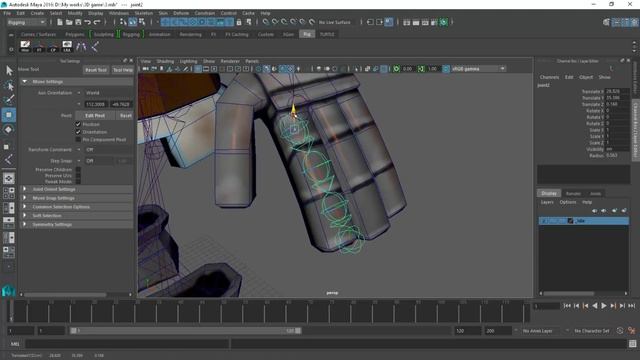
Task: Select the arrow Select tool in toolbox
Action: click(x=9, y=71)
